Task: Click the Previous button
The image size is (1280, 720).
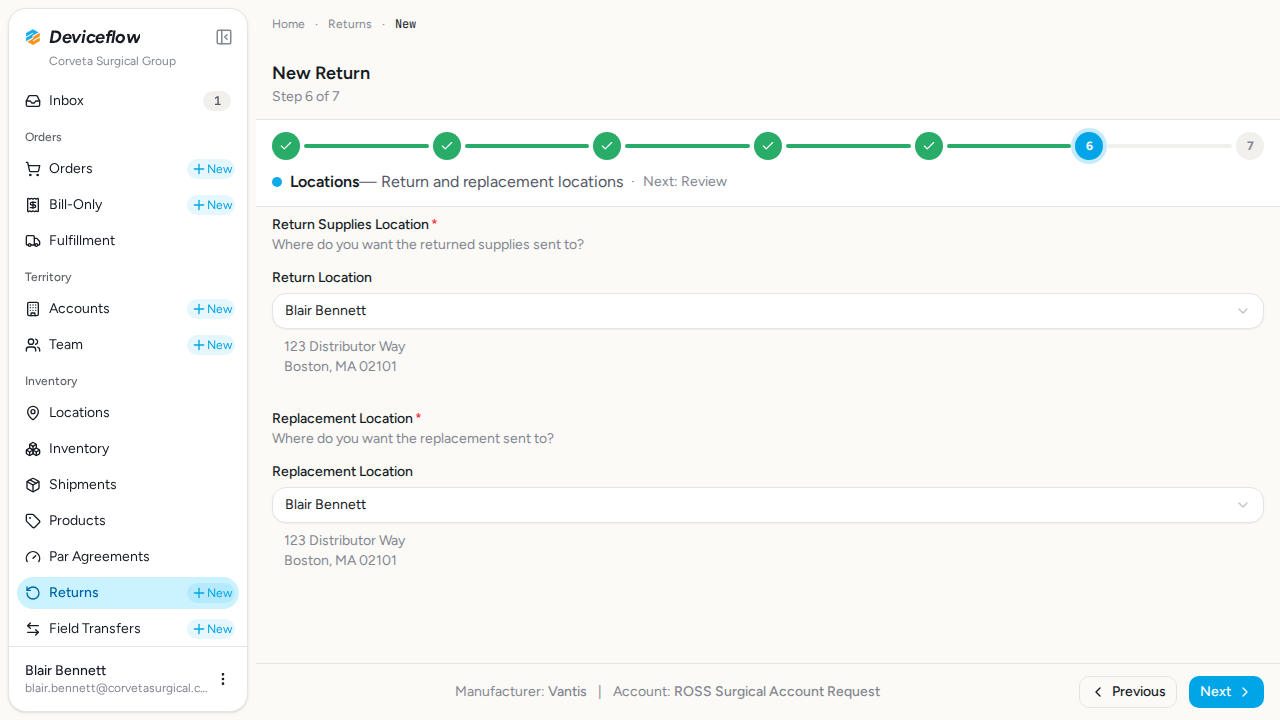Action: (x=1128, y=692)
